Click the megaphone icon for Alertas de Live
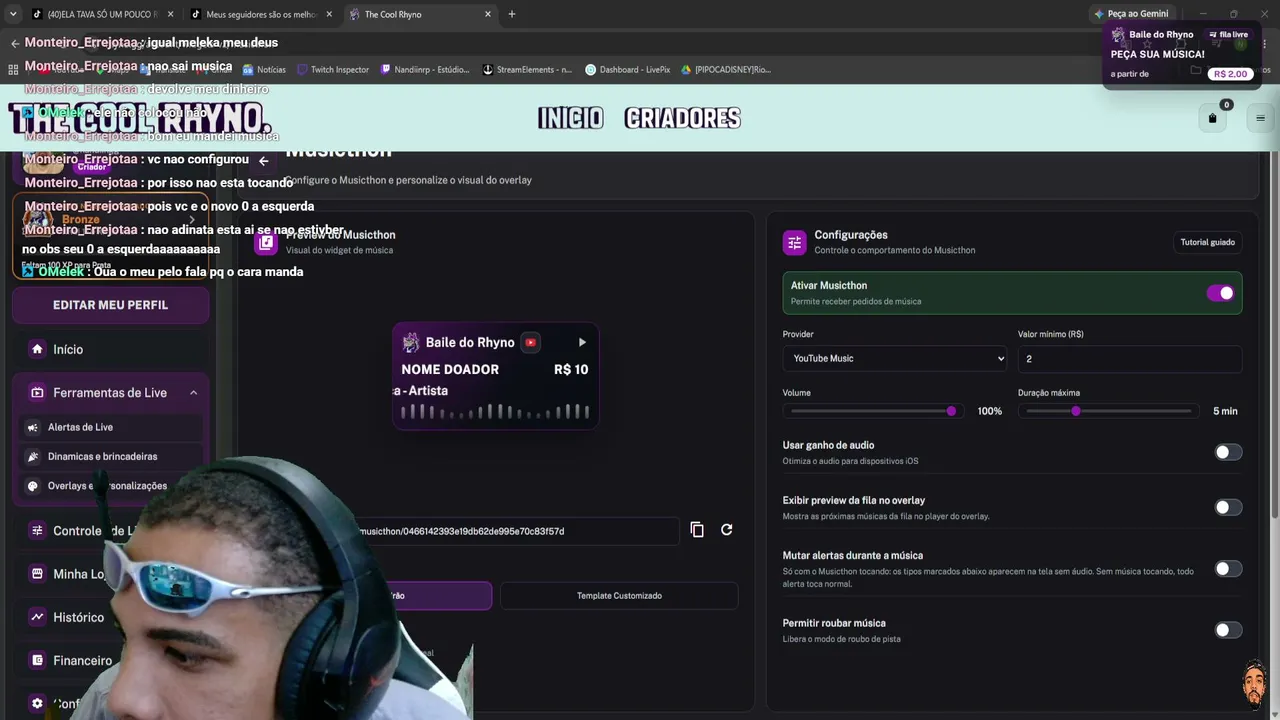The width and height of the screenshot is (1280, 720). pos(33,427)
